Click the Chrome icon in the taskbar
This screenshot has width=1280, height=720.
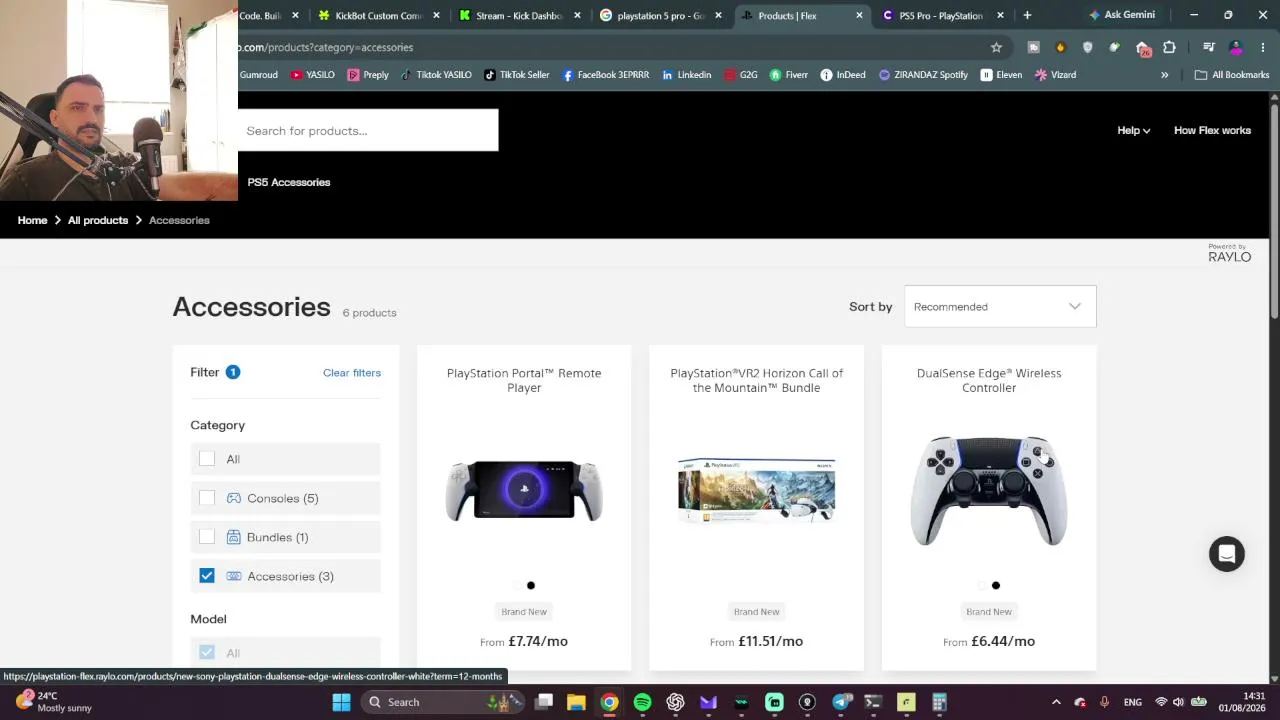coord(609,702)
